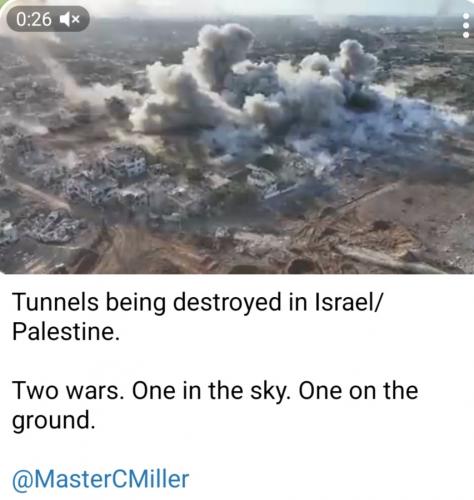The image size is (474, 500).
Task: Click the word 'ground.' in the caption
Action: pyautogui.click(x=54, y=421)
